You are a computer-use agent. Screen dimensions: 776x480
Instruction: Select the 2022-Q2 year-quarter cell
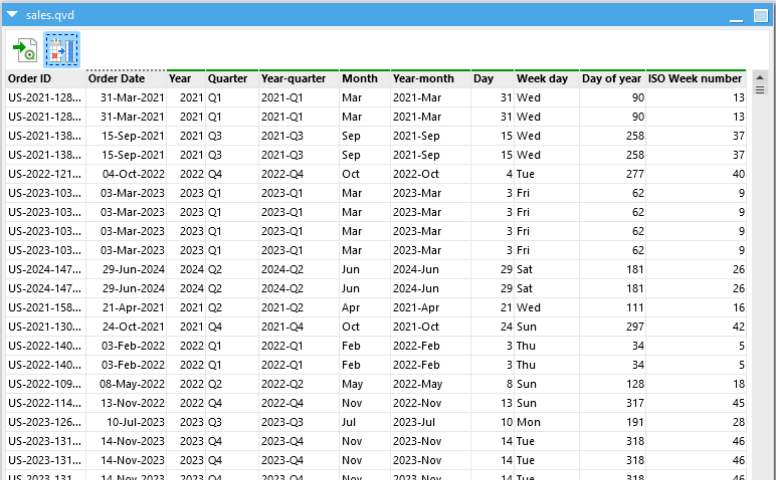pyautogui.click(x=299, y=384)
